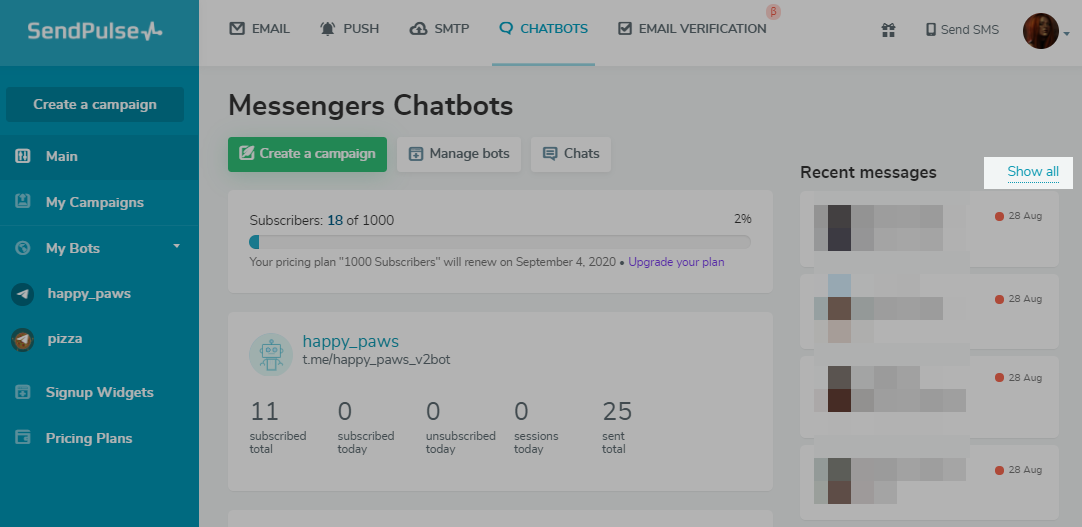This screenshot has width=1082, height=527.
Task: Expand the dropdown arrow beside profile picture
Action: 1067,33
